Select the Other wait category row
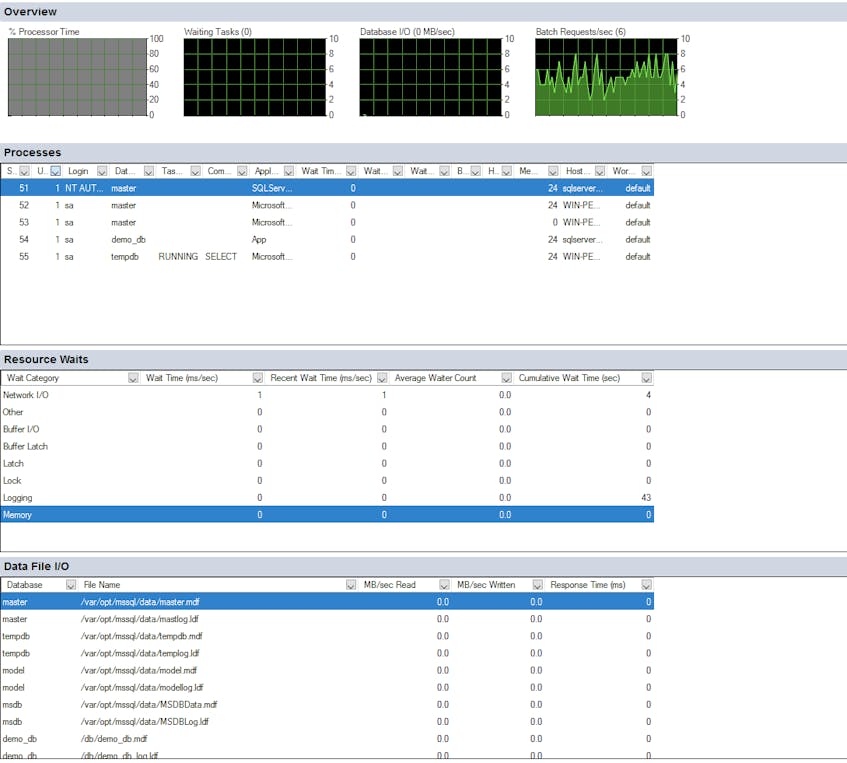 coord(327,412)
